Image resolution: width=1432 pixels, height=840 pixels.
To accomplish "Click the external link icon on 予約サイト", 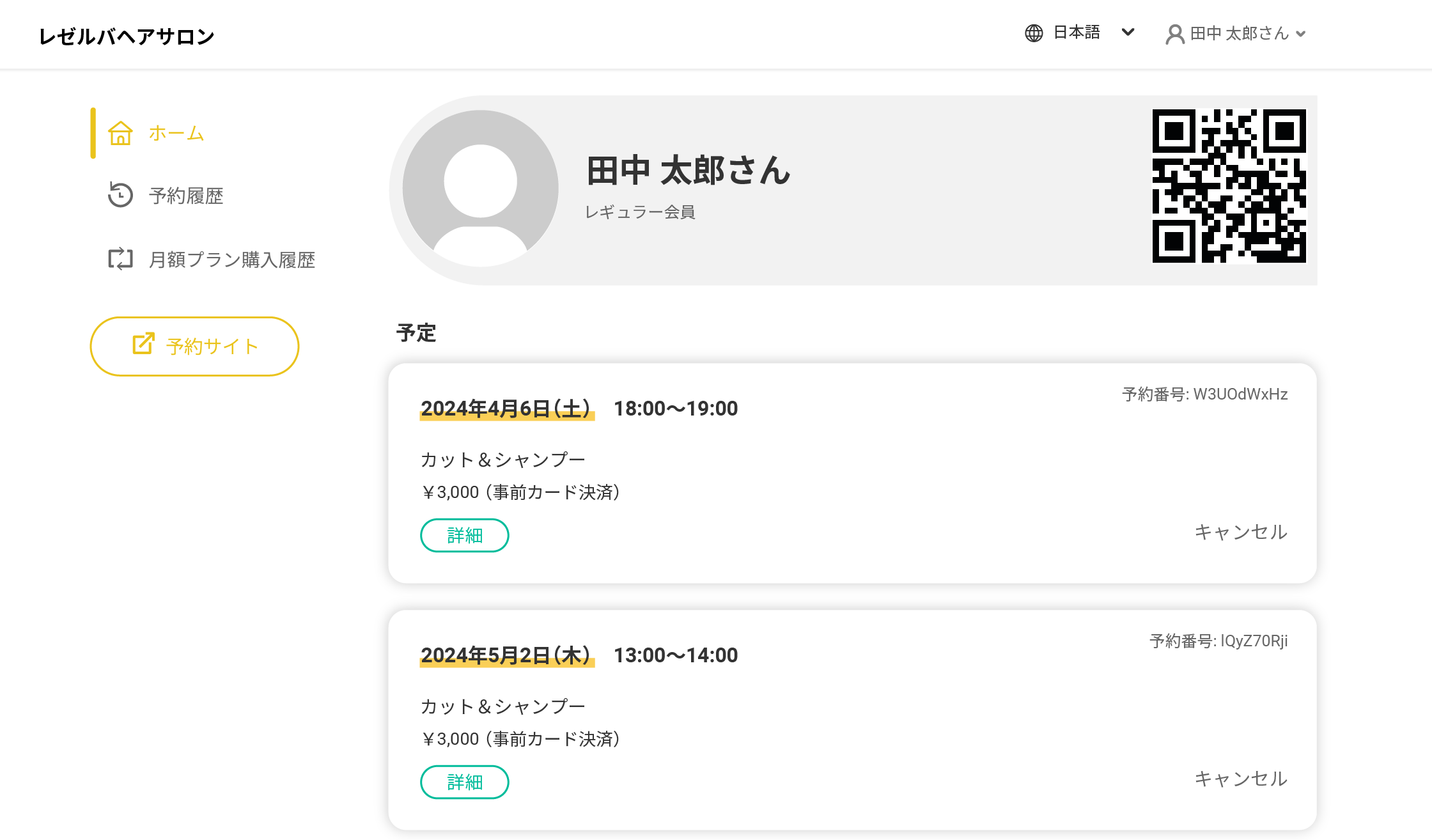I will tap(143, 344).
